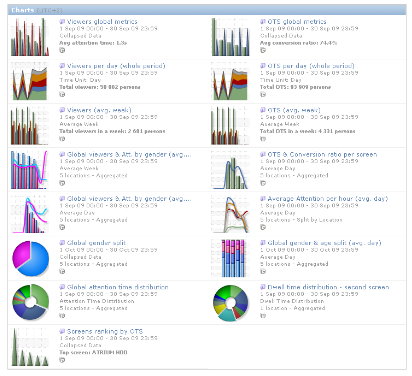Click the round icon under Dwell time distribution details
This screenshot has width=412, height=376.
coord(263,316)
